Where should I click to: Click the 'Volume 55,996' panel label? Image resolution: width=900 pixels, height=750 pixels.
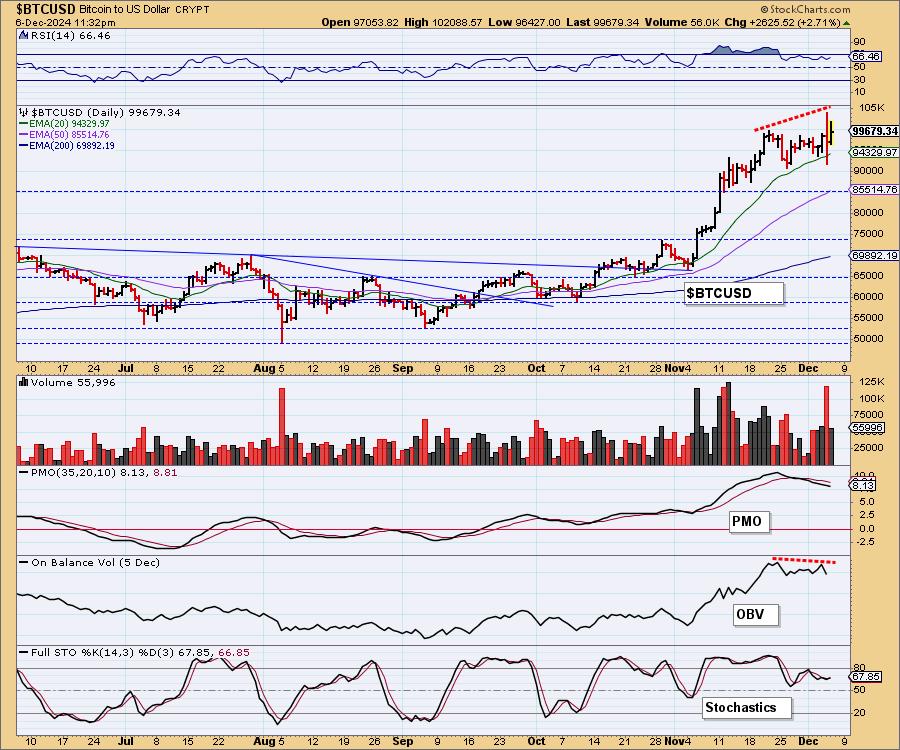[x=73, y=382]
